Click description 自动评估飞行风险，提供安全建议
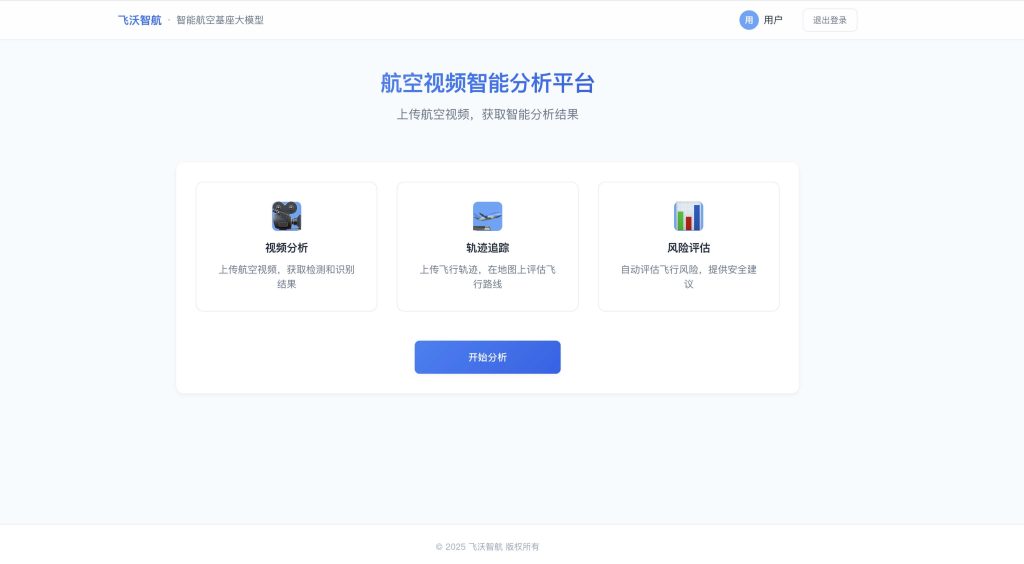1024x564 pixels. 688,277
